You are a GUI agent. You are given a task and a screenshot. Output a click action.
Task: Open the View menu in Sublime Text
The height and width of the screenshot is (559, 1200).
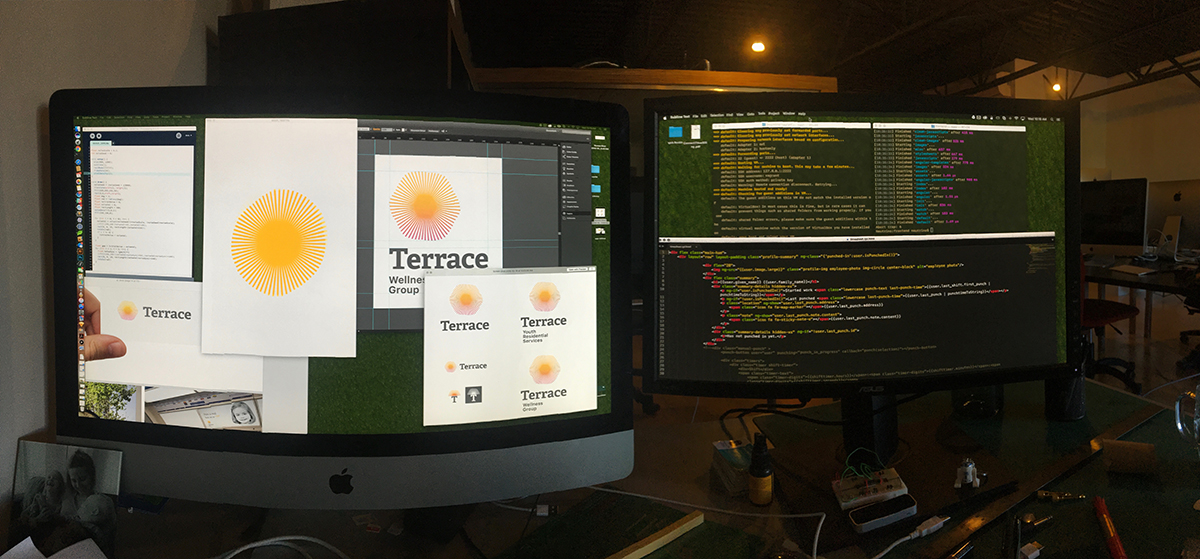[x=740, y=115]
